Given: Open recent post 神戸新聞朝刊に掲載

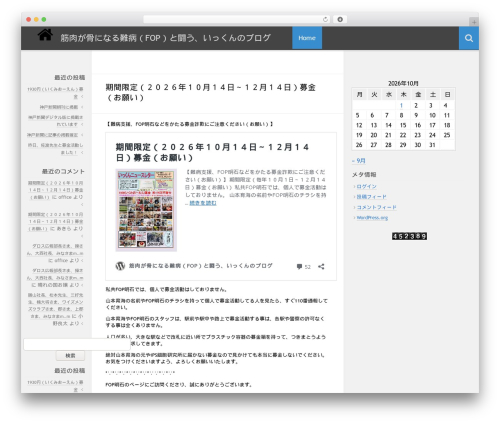Looking at the screenshot, I should click(x=59, y=107).
